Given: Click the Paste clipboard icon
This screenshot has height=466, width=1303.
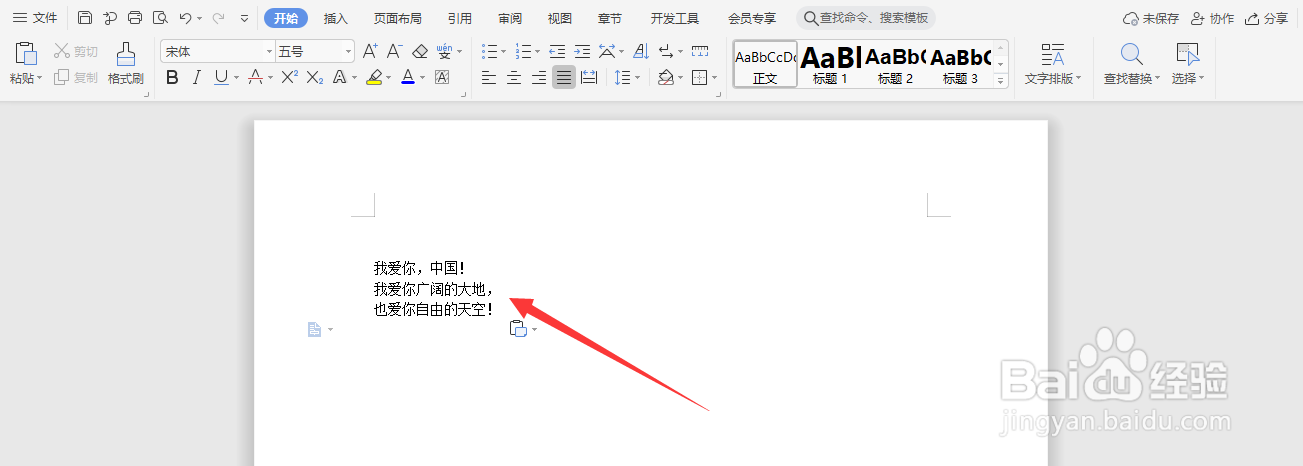Looking at the screenshot, I should click(x=26, y=54).
